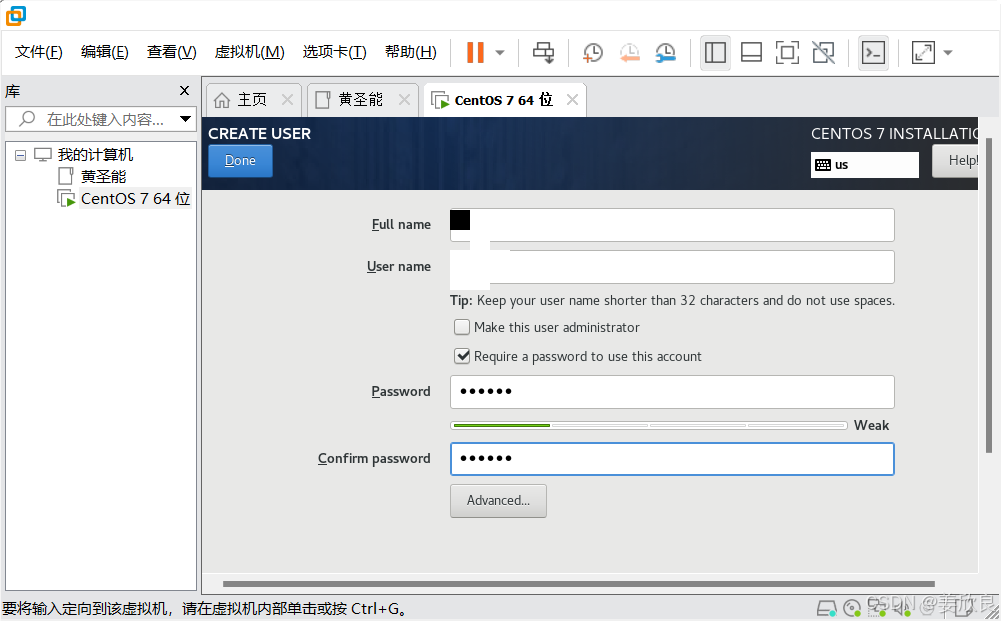Open the library search dropdown arrow
Viewport: 1001px width, 621px height.
185,119
